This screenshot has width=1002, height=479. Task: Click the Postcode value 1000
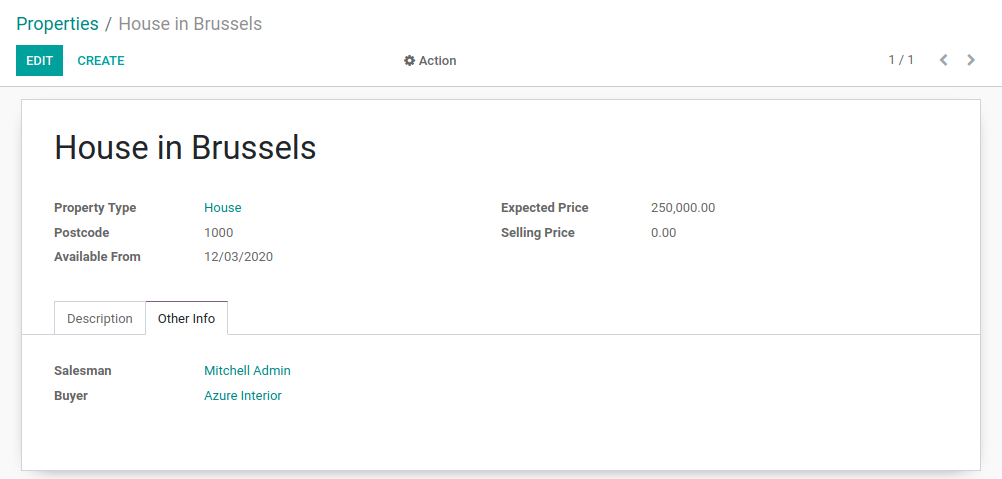tap(218, 233)
